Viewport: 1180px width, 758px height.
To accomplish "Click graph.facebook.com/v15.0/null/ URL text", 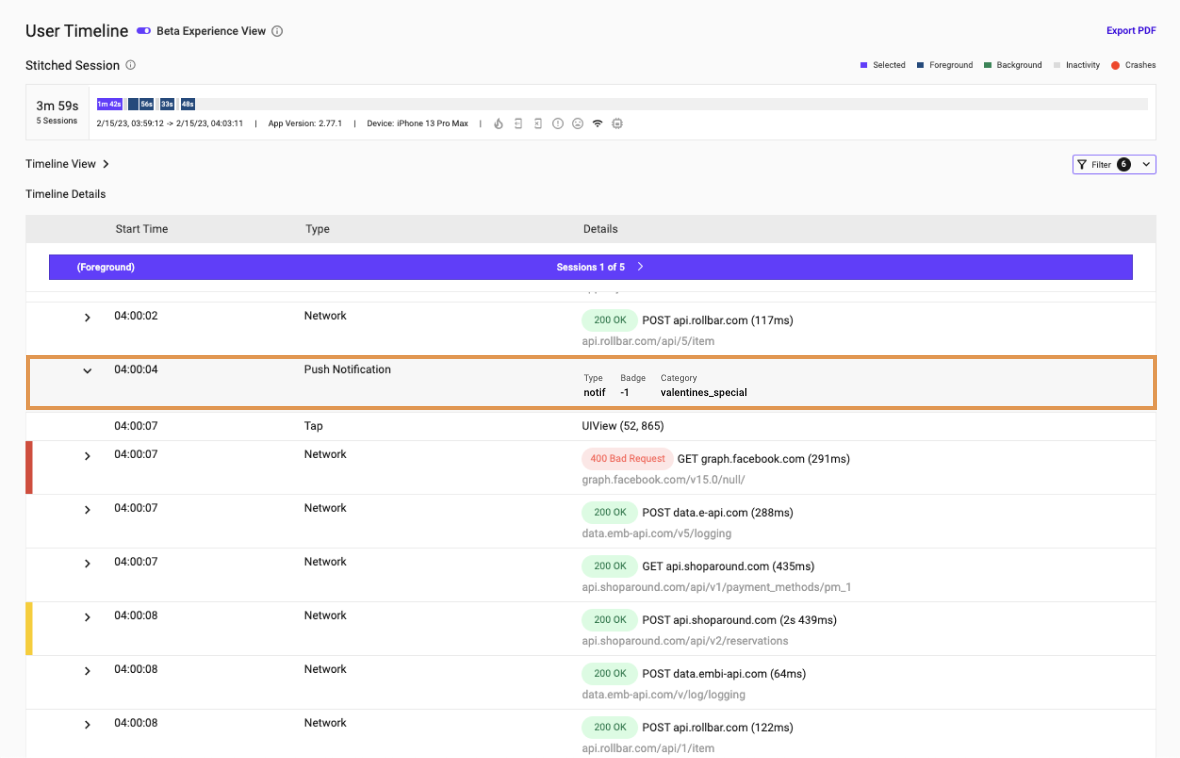I will coord(663,479).
